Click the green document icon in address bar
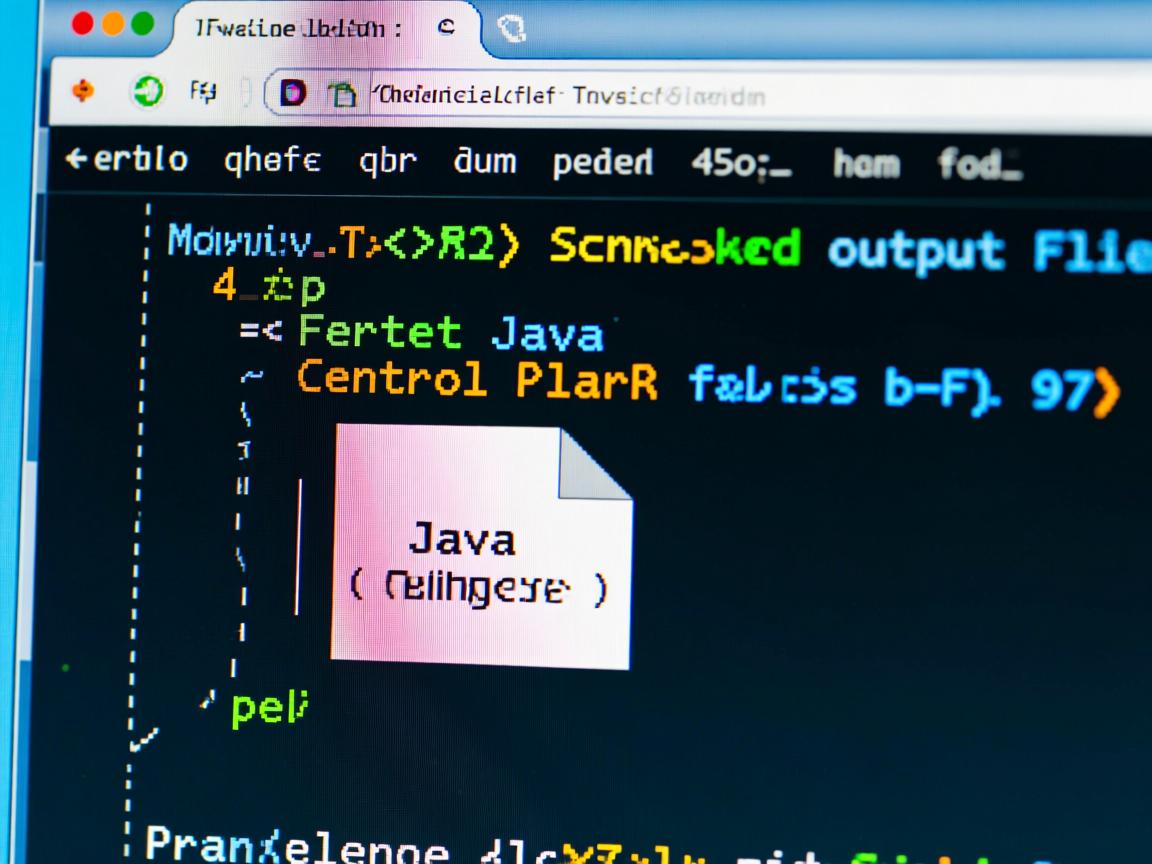This screenshot has height=864, width=1152. pyautogui.click(x=343, y=95)
